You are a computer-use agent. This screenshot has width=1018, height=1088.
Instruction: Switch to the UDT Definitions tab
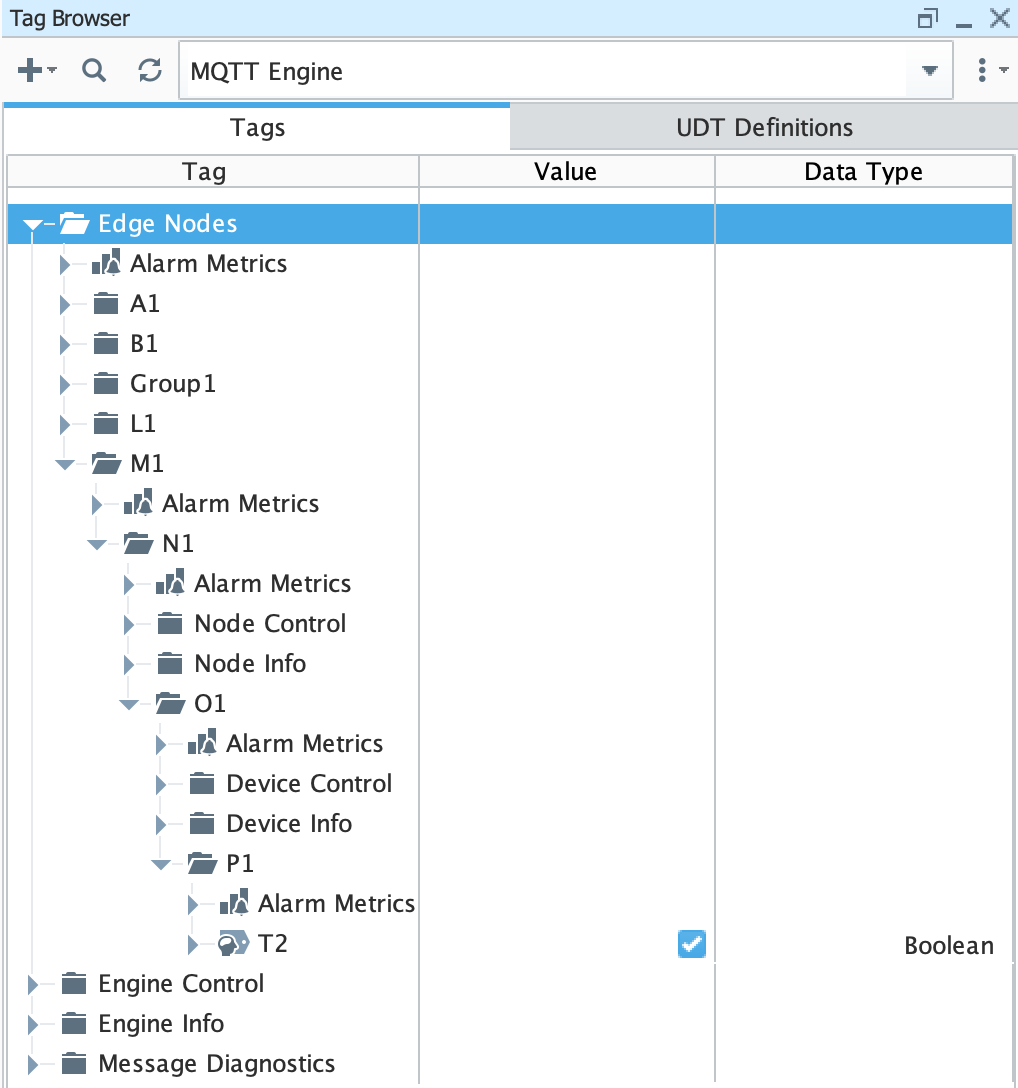tap(764, 128)
